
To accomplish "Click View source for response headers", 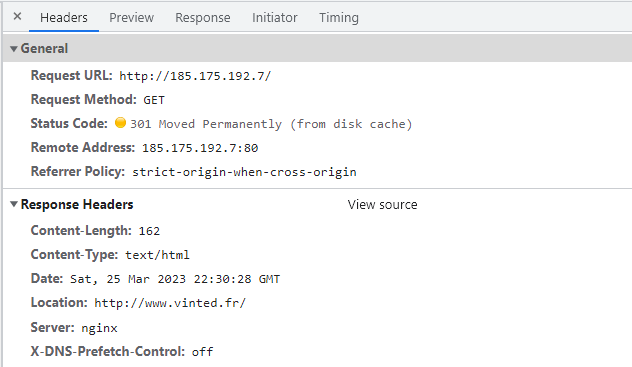I will pos(383,205).
